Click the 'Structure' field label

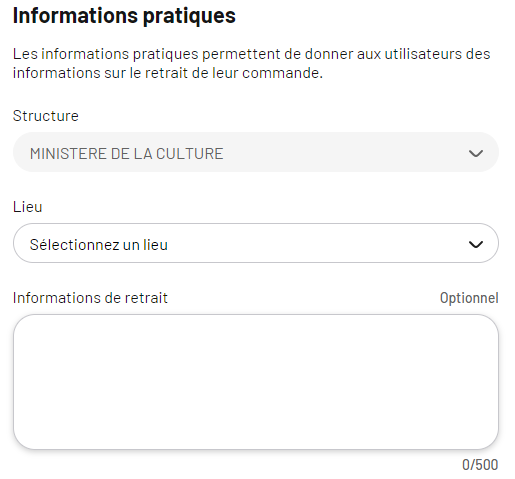(46, 116)
